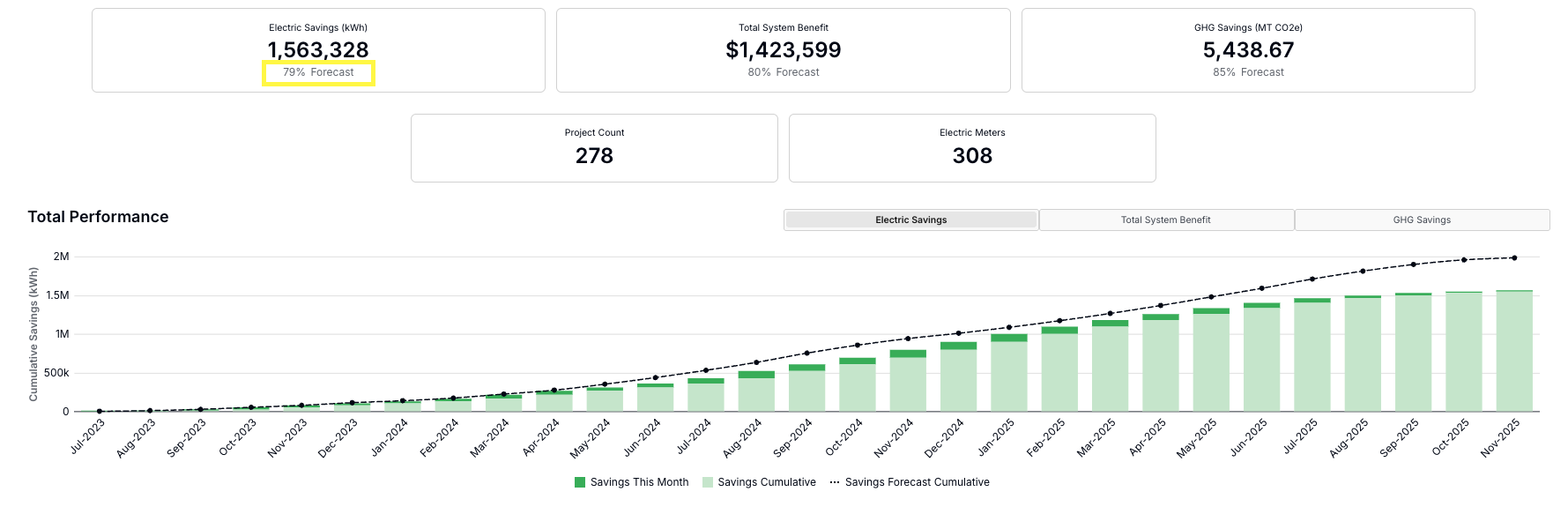This screenshot has width=1568, height=514.
Task: Click the Aug-2024 bar in the chart
Action: [756, 392]
